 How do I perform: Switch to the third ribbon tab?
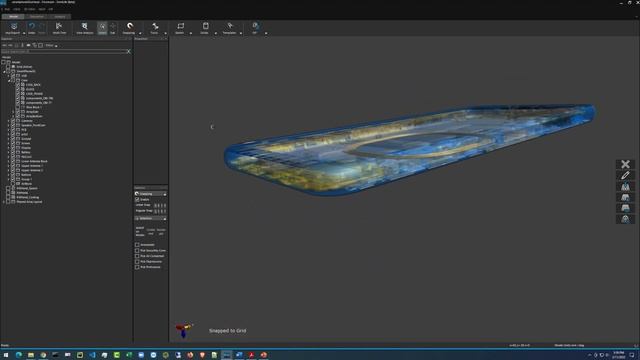(x=60, y=17)
